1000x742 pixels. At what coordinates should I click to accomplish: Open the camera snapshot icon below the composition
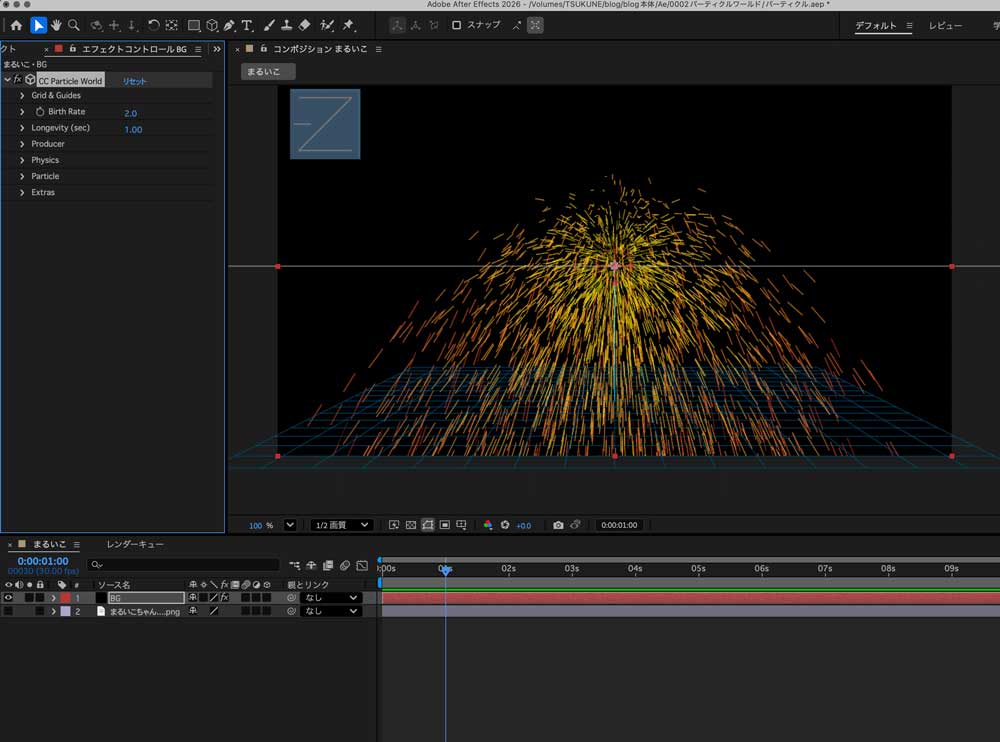coord(557,524)
